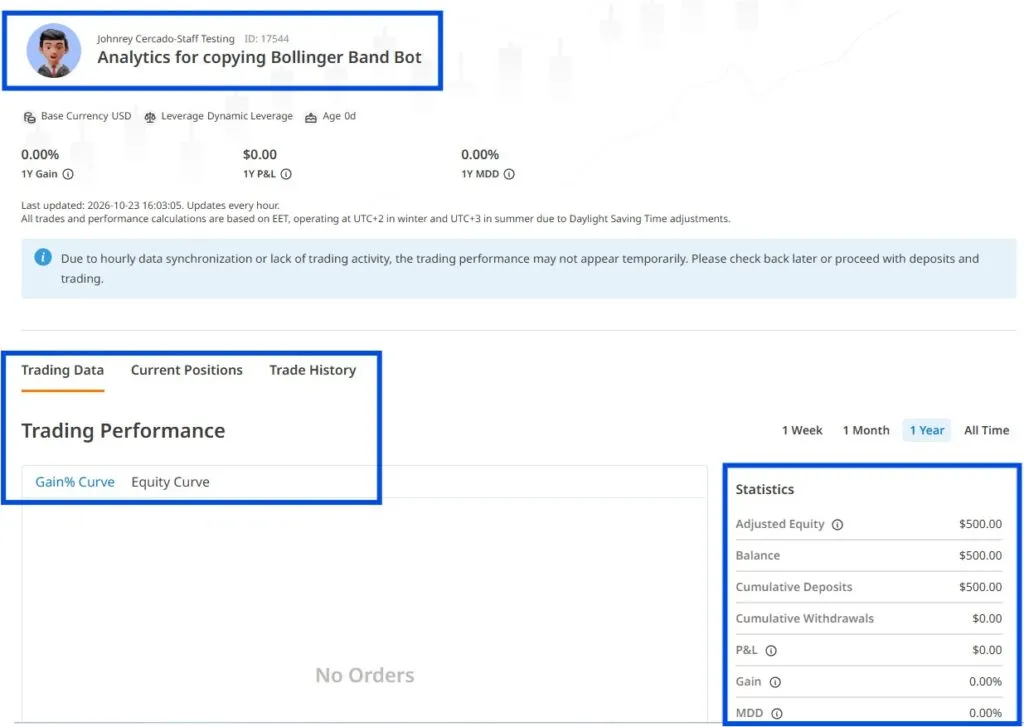Click the Age cake icon

[311, 117]
